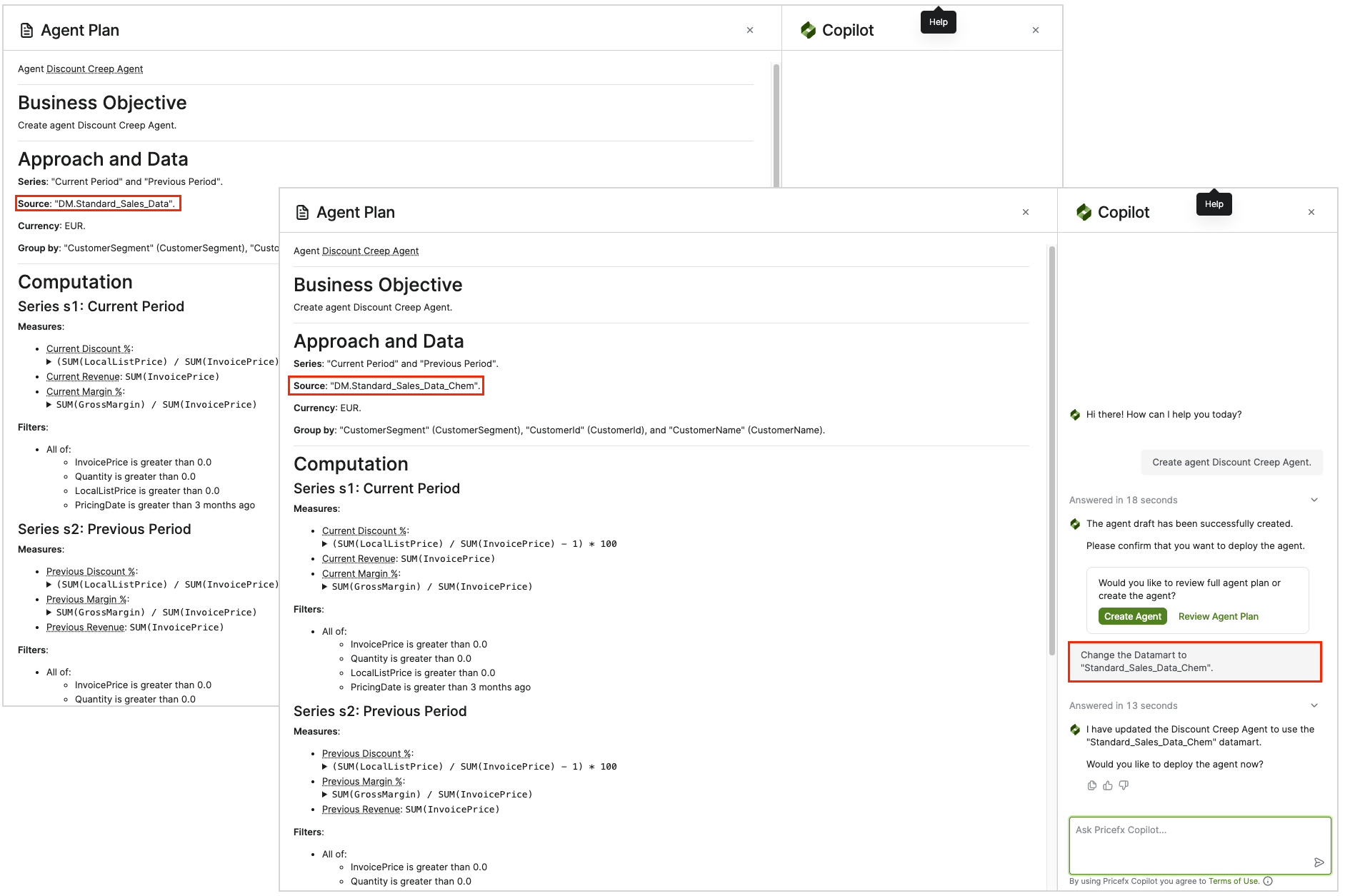1345x896 pixels.
Task: Click 'PricingDate is greater than 3 months ago' in front window
Action: click(441, 688)
